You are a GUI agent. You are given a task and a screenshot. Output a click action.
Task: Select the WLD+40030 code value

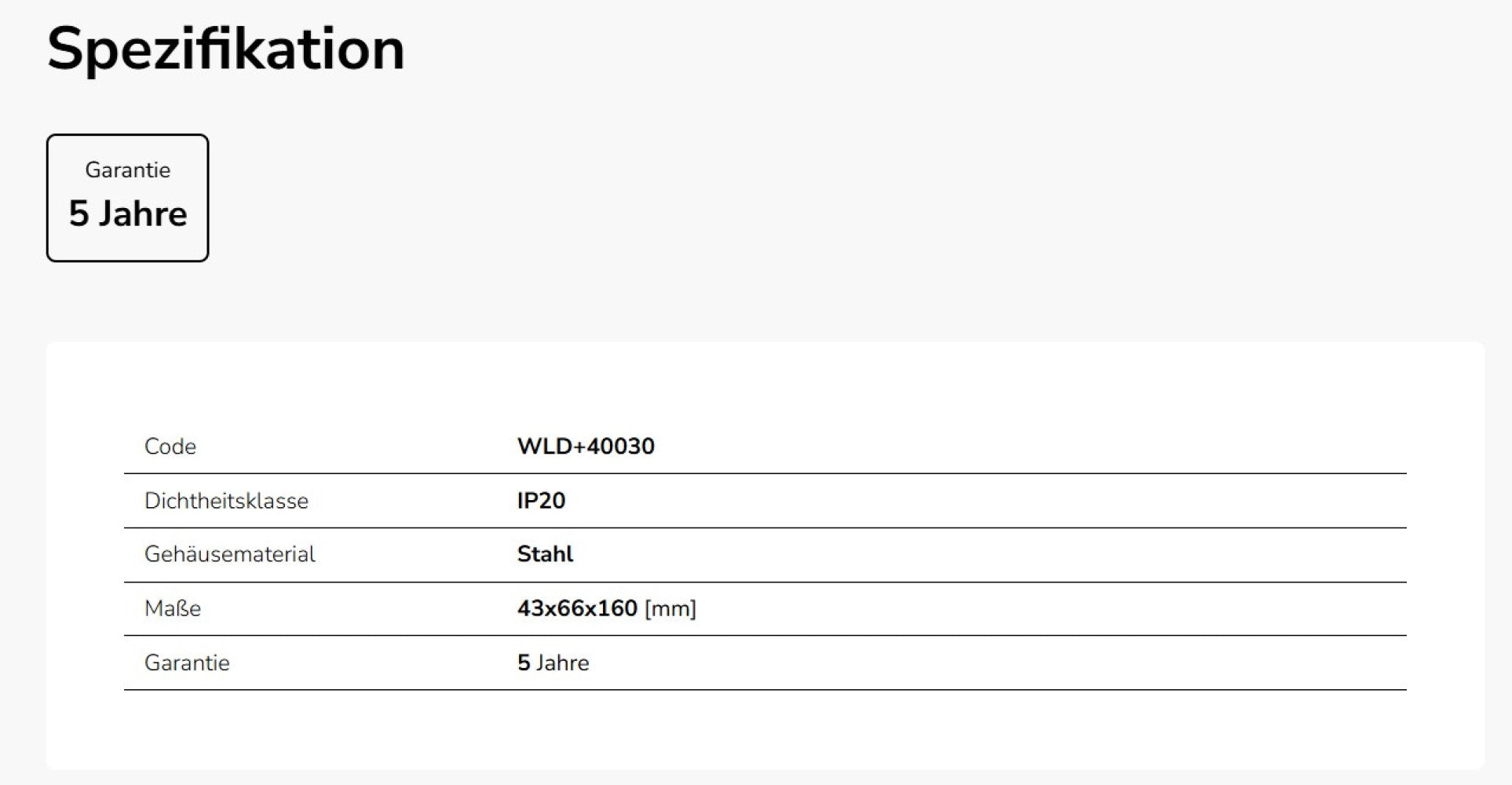[x=586, y=446]
